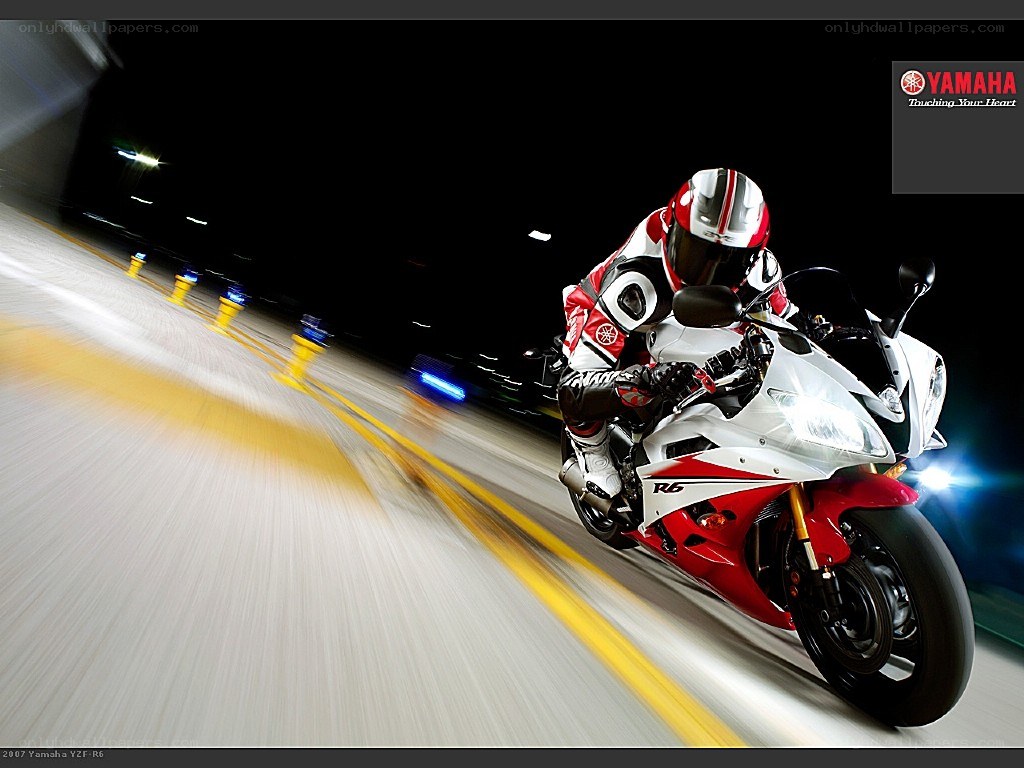The image size is (1024, 768).
Task: Click the onlyhdwallpapers.com watermark at top right
Action: [x=914, y=28]
